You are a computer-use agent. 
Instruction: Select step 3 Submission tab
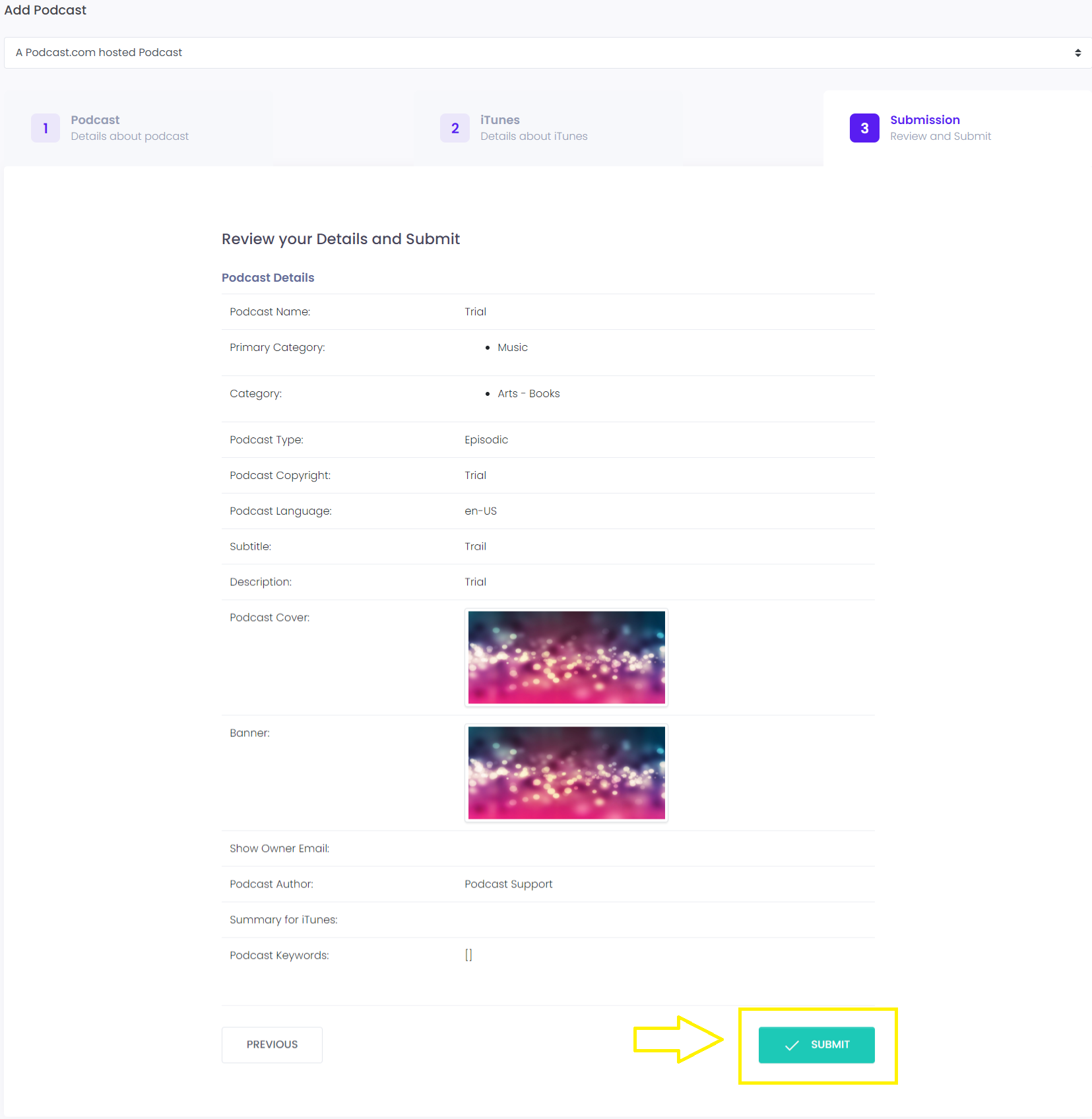click(957, 128)
